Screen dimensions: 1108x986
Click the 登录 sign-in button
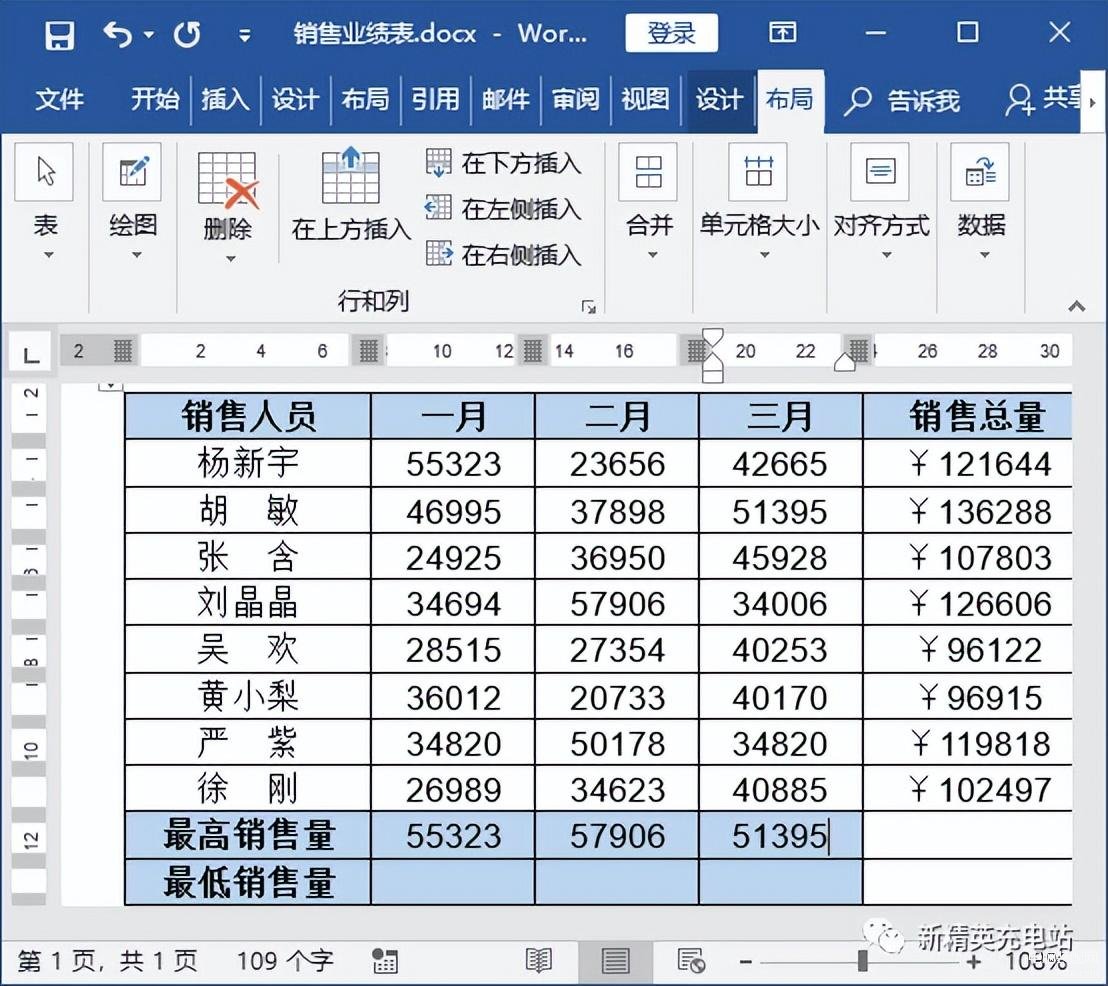click(671, 33)
